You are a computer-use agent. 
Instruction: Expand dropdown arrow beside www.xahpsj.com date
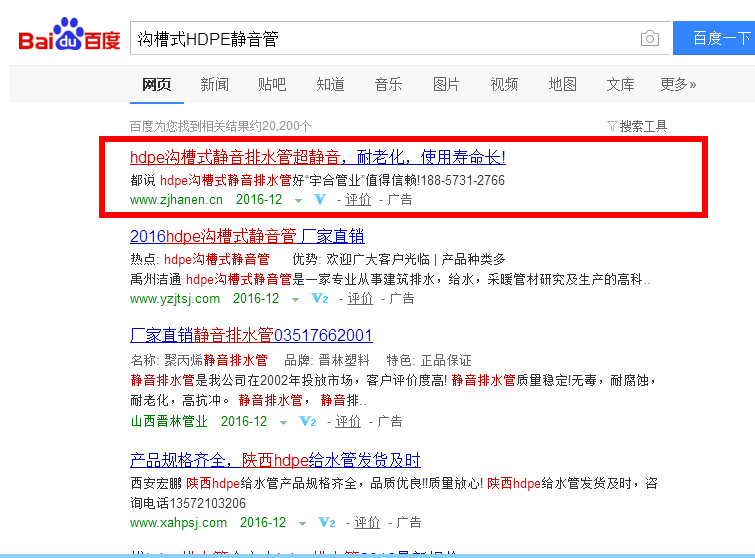[302, 524]
